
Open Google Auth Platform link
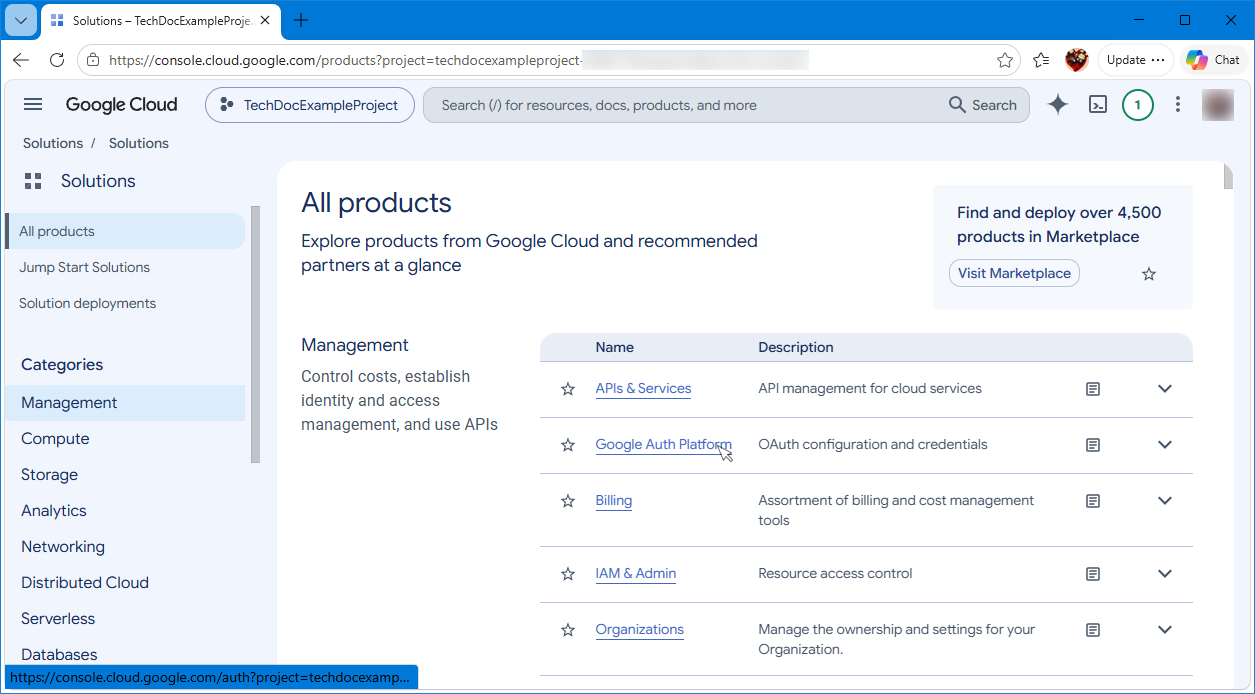click(x=663, y=445)
